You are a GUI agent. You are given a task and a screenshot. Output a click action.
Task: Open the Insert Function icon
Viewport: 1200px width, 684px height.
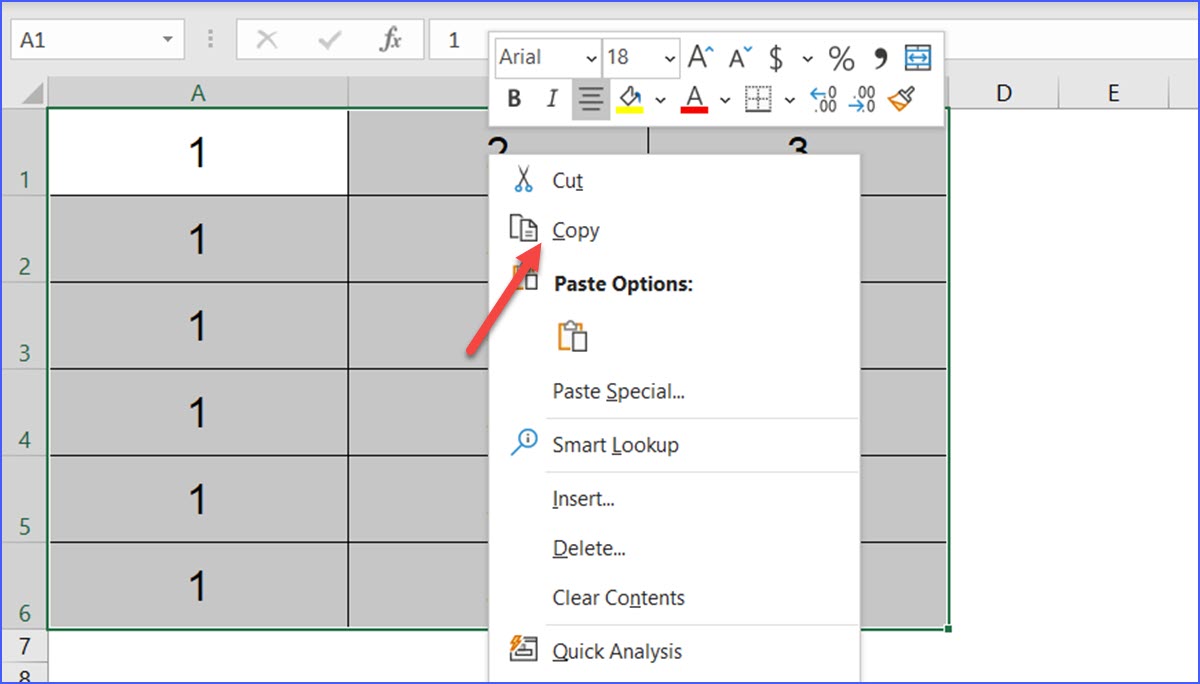390,40
